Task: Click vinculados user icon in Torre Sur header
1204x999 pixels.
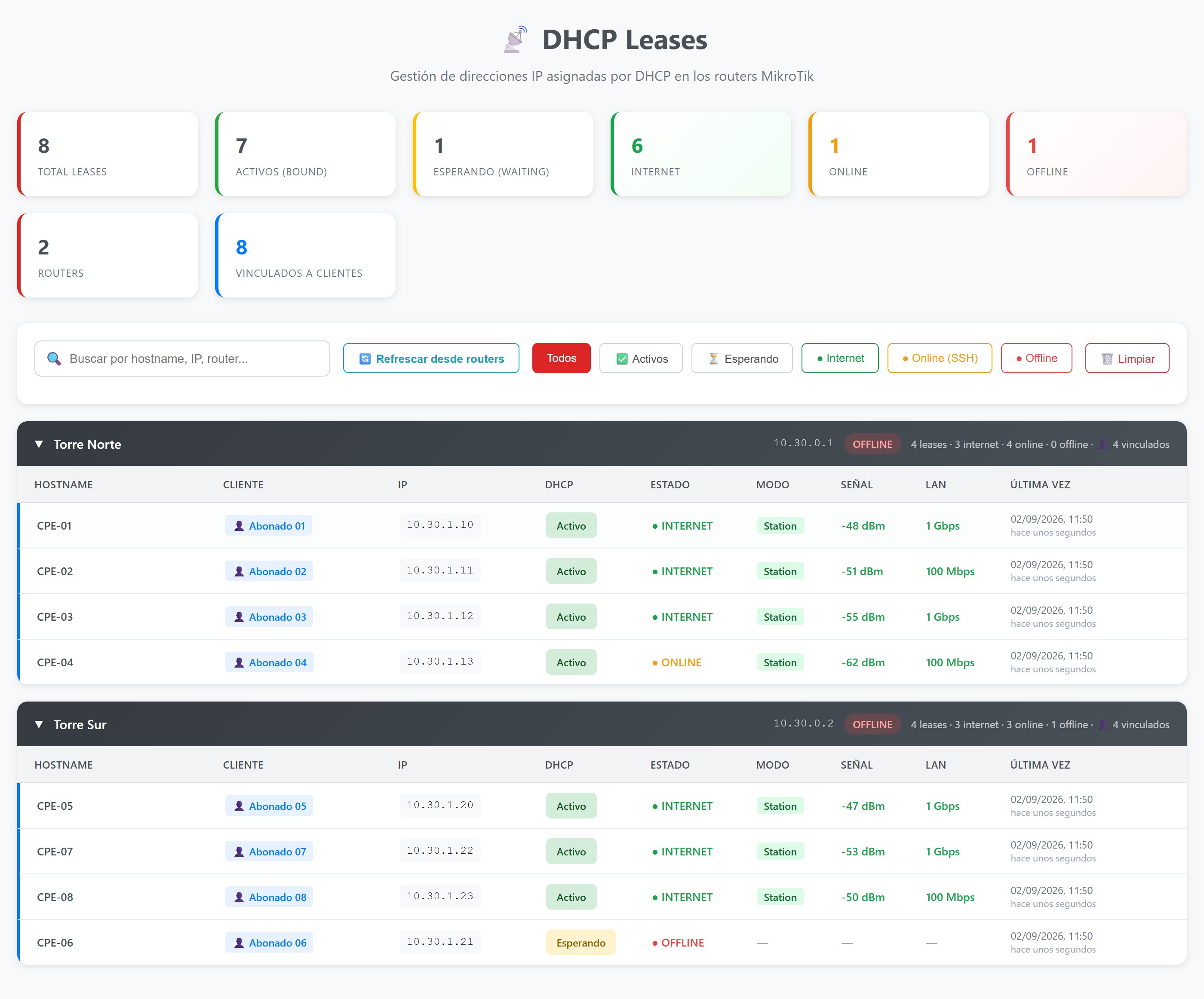Action: pos(1103,724)
